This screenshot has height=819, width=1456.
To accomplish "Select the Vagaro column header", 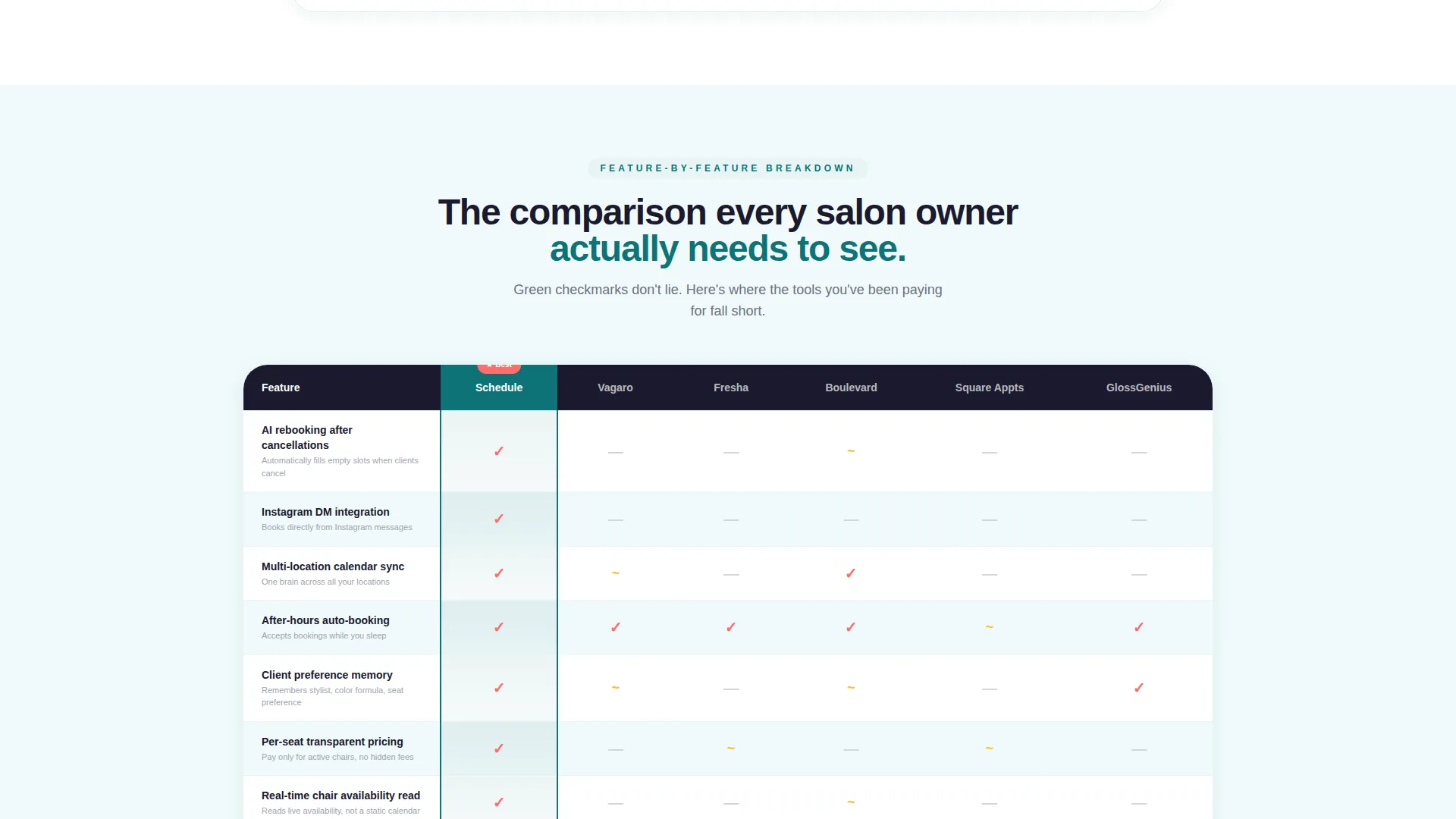I will click(x=615, y=388).
